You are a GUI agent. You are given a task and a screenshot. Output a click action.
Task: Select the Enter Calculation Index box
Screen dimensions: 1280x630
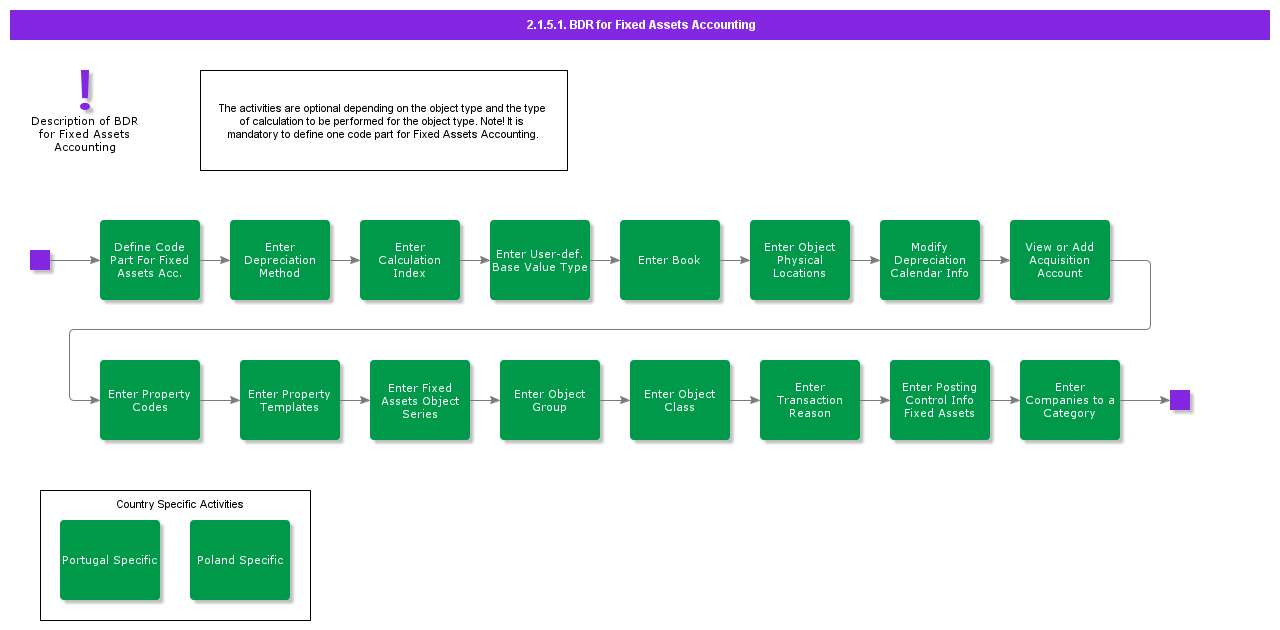point(410,260)
